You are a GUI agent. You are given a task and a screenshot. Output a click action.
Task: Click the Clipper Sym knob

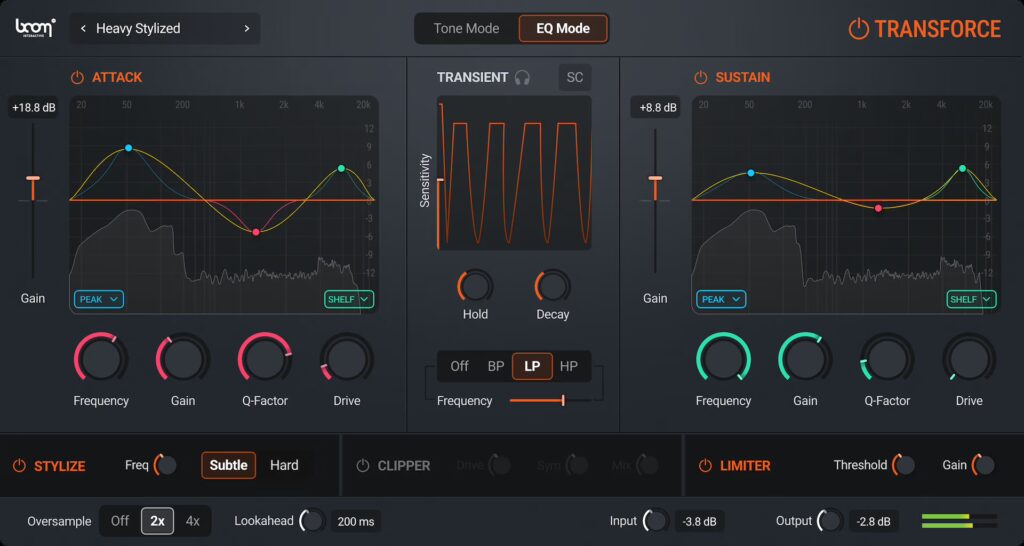[x=577, y=465]
